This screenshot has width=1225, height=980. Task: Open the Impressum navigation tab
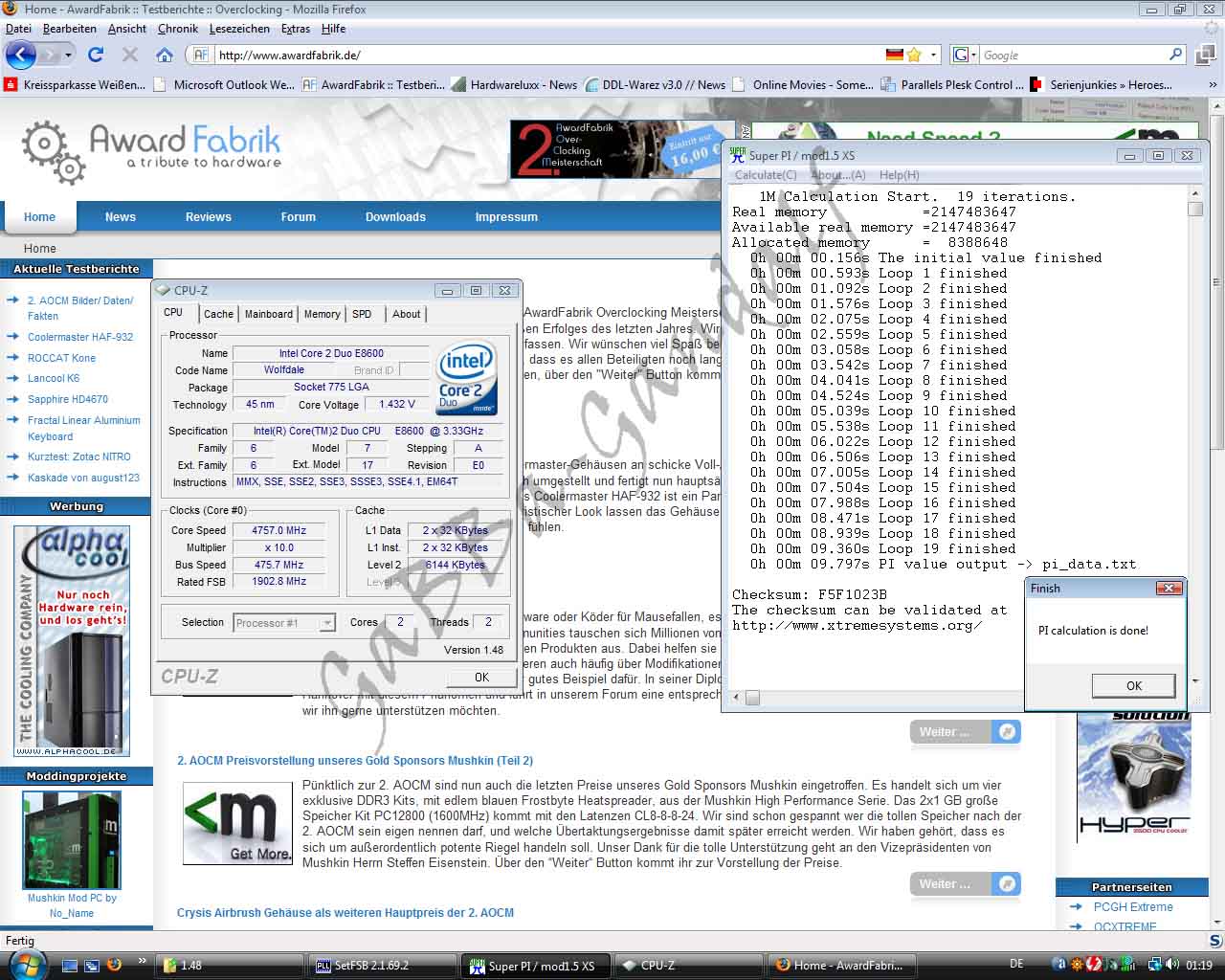(x=506, y=217)
